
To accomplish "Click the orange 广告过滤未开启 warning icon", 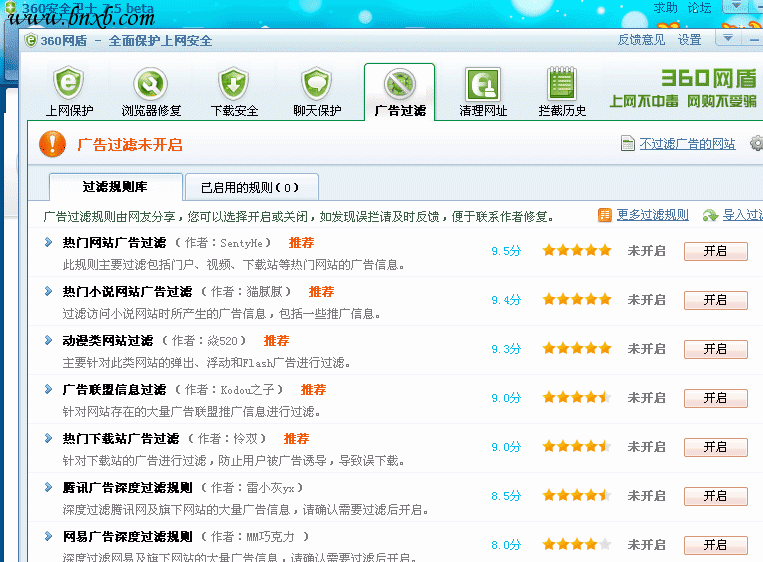I will [52, 144].
